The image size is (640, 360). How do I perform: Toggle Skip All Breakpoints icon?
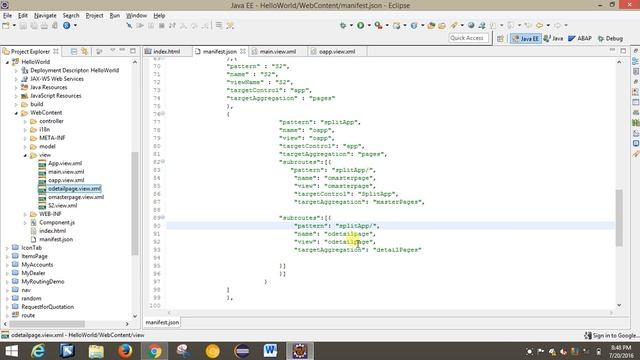pos(129,25)
